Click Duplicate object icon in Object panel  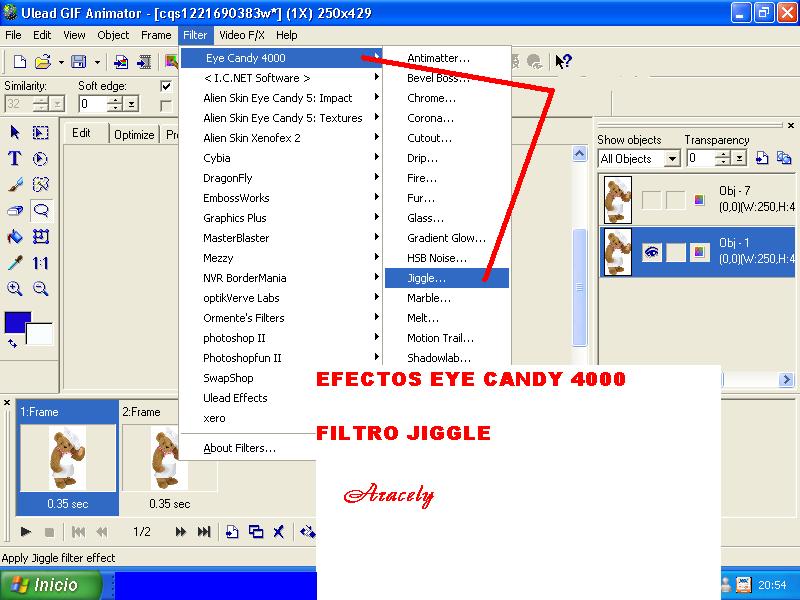pos(784,158)
